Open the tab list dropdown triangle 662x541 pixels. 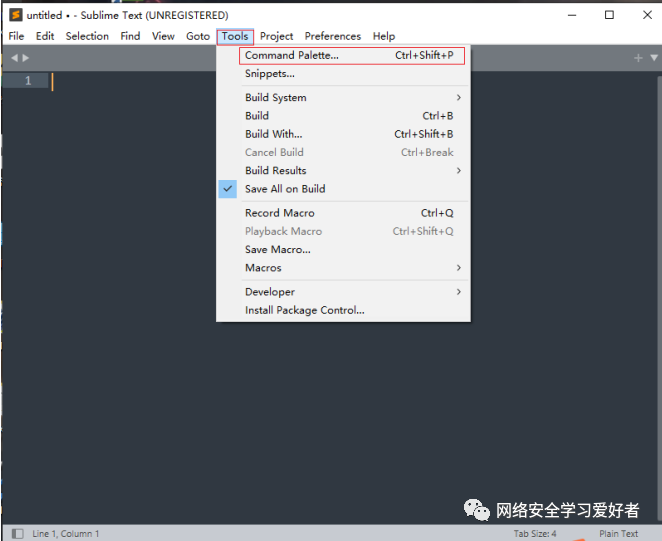pos(654,58)
